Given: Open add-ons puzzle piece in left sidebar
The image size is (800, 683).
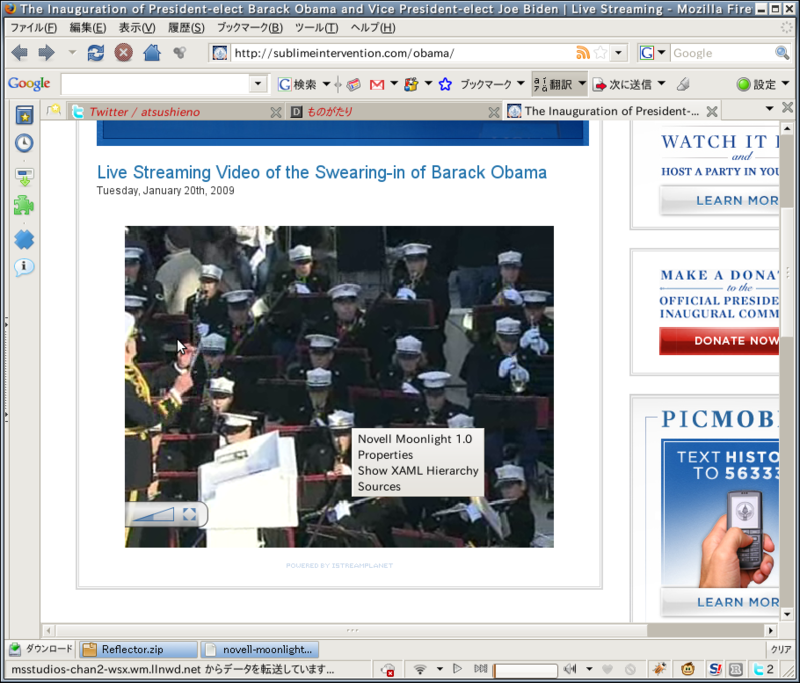Looking at the screenshot, I should tap(24, 206).
